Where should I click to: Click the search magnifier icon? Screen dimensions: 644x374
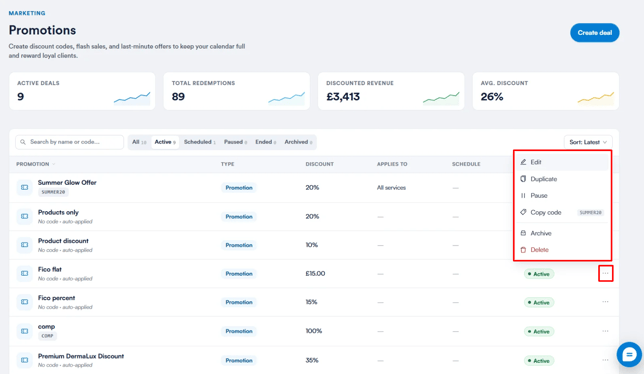(23, 142)
